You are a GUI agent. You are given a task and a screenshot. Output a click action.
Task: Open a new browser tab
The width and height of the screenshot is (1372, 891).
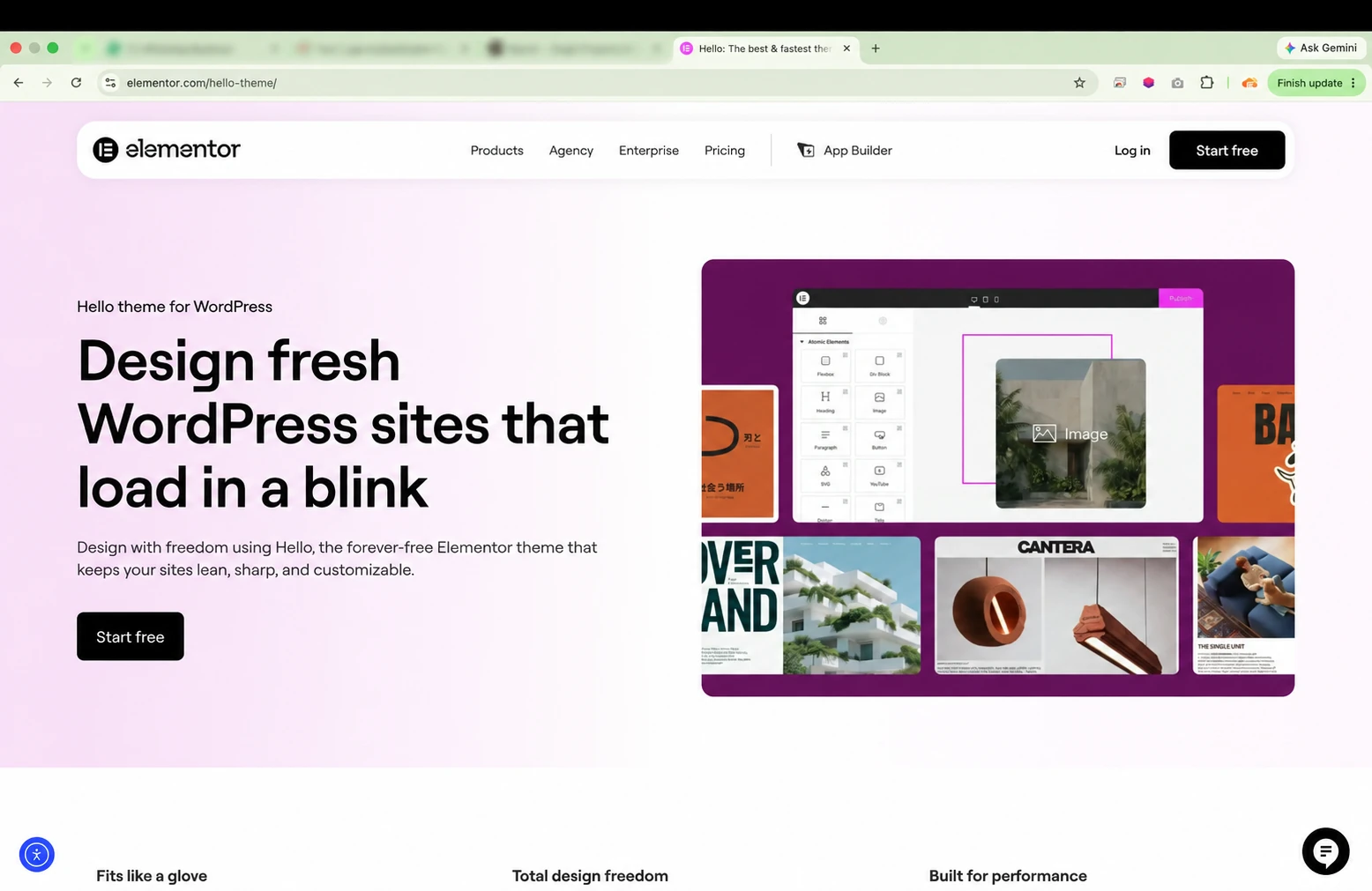click(x=876, y=48)
